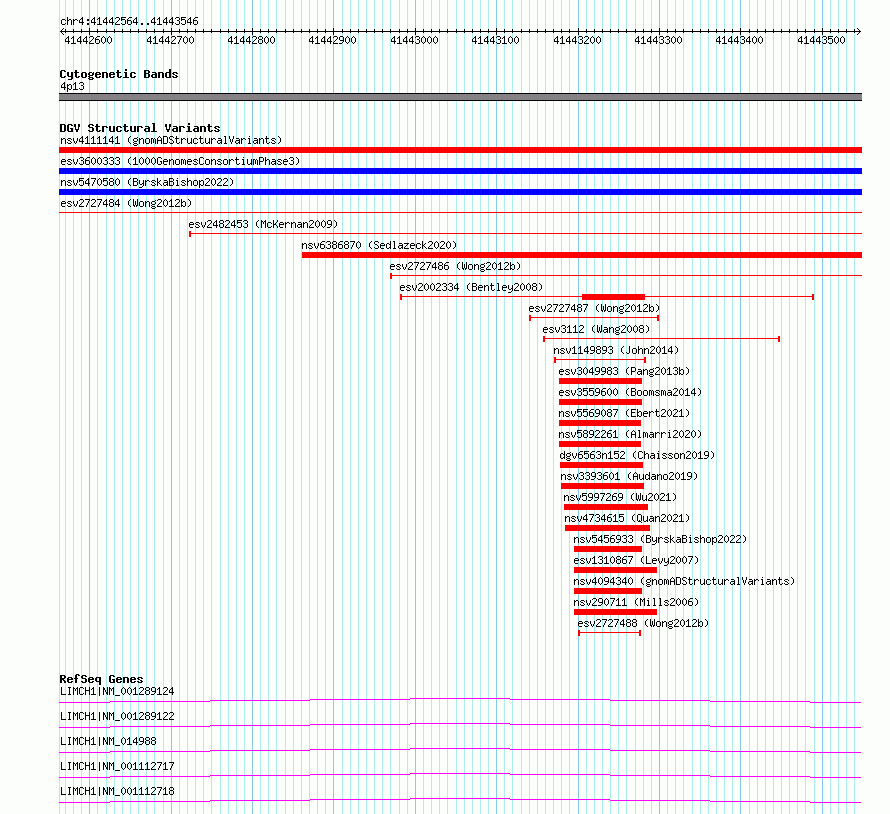Click the Cytogenetic Bands track title
This screenshot has height=814, width=890.
coord(119,74)
